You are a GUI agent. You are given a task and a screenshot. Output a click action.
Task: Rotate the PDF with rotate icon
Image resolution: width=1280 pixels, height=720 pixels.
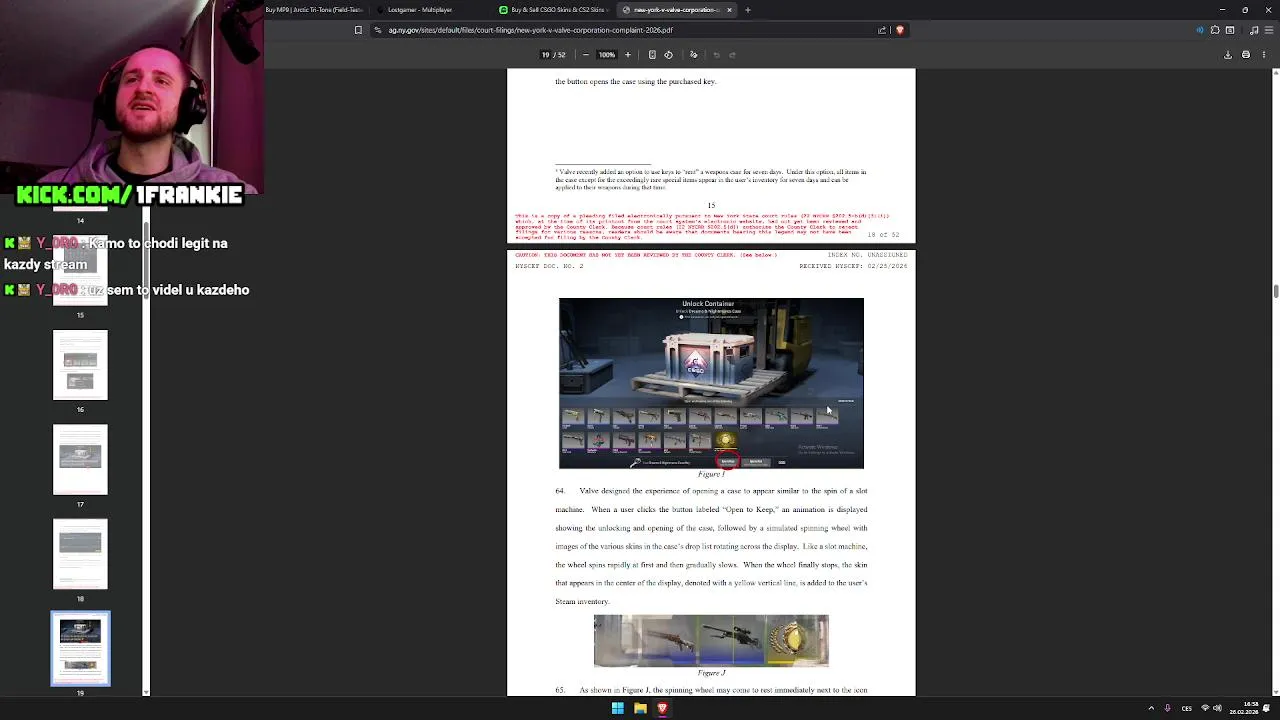[669, 55]
